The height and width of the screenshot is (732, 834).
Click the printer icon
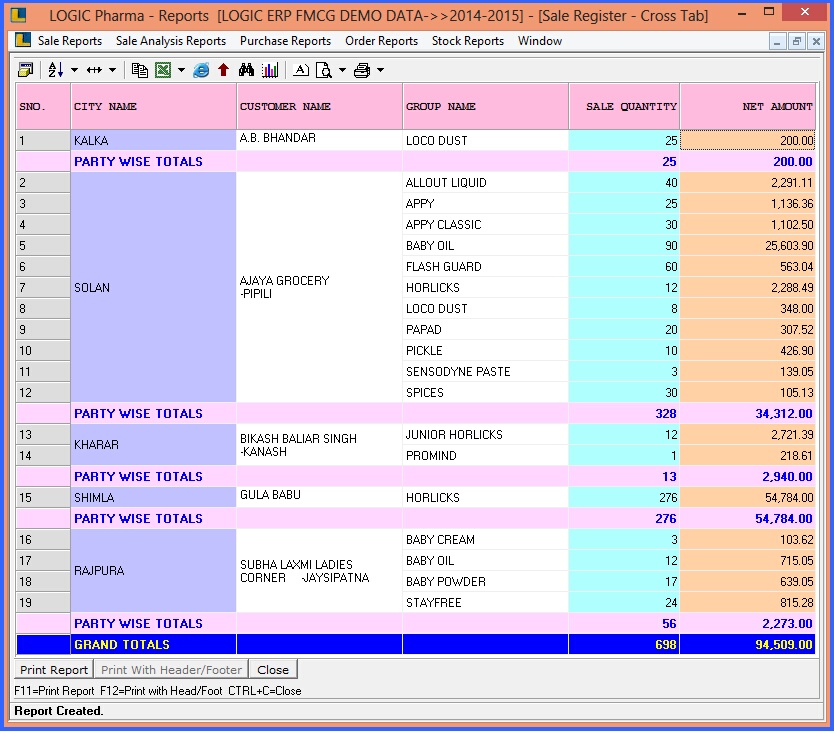[x=362, y=70]
